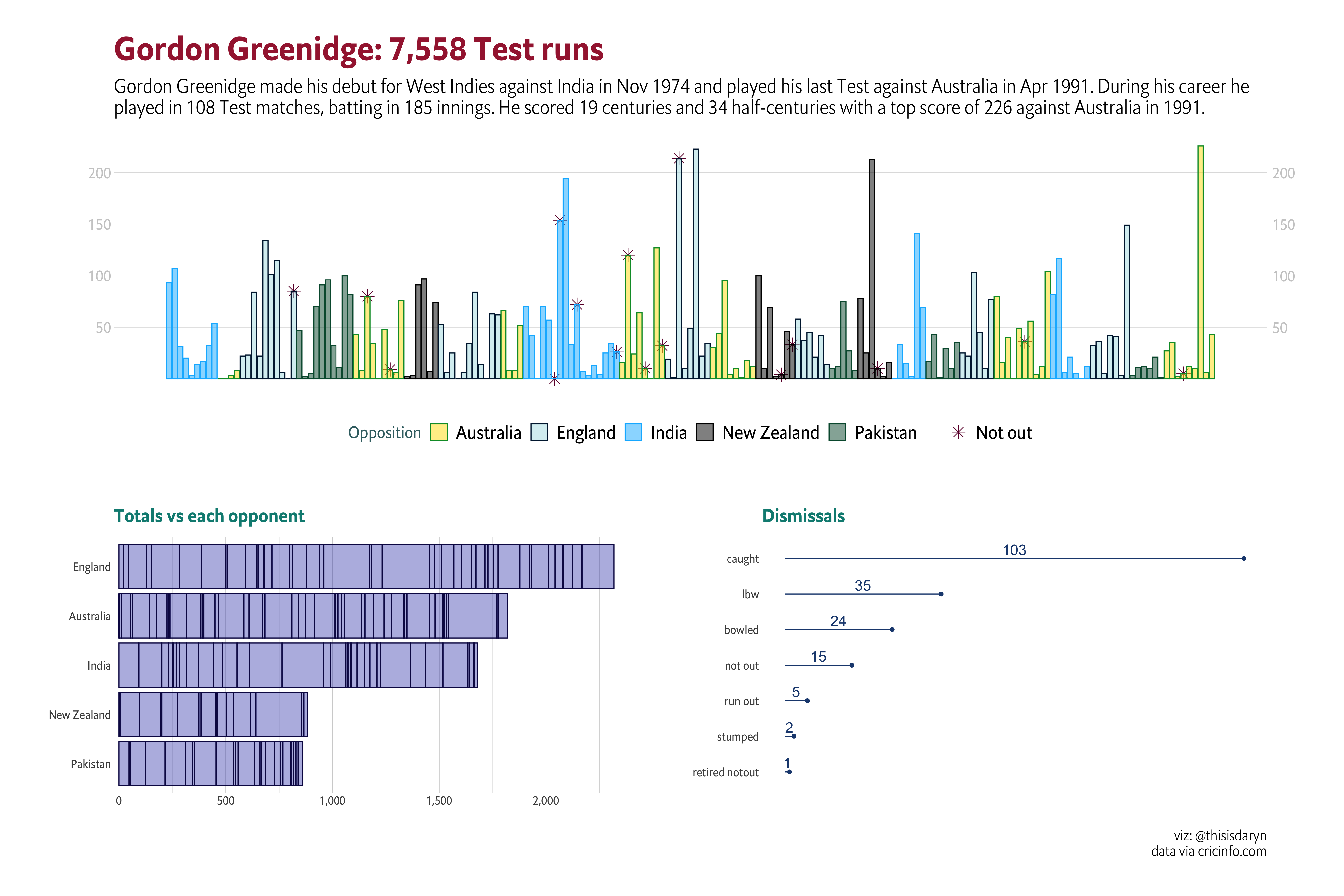Image resolution: width=1344 pixels, height=896 pixels.
Task: Click the New Zealand grey legend swatch
Action: pos(705,433)
